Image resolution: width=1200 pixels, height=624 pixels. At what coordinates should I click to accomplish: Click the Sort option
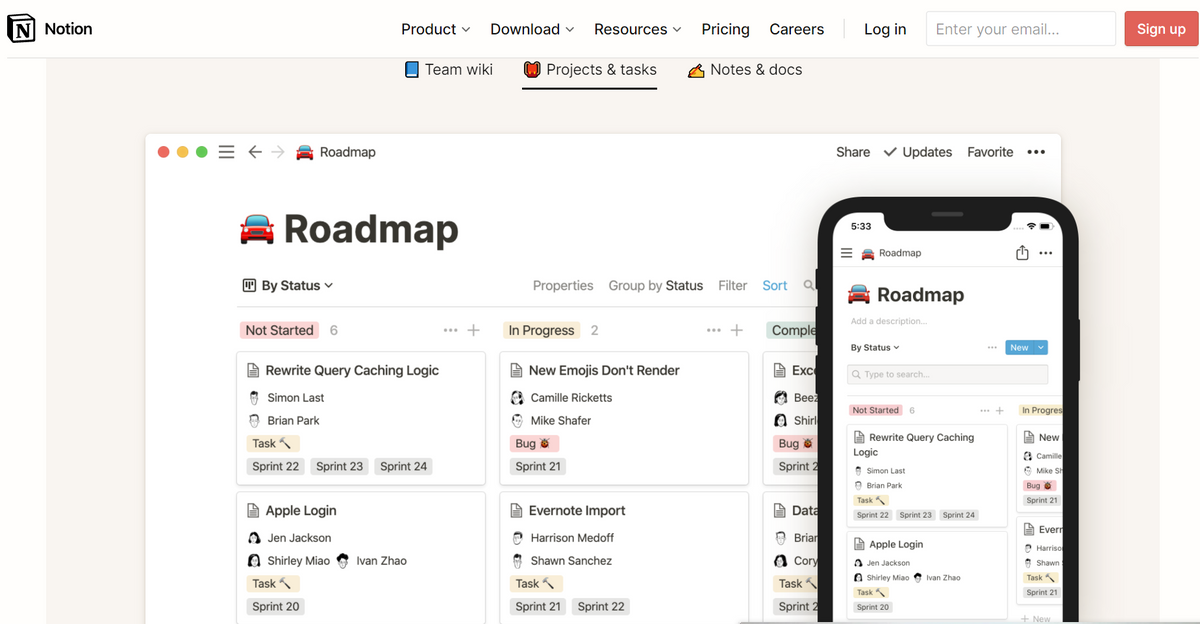[x=775, y=285]
